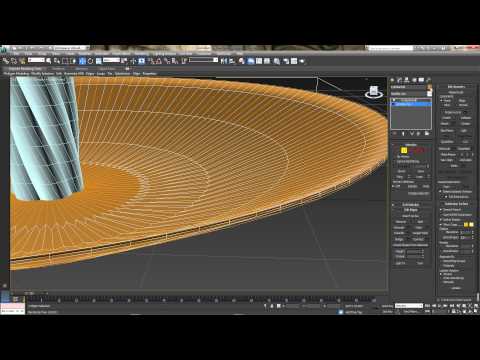Select the yellow Edge sub-object level icon
The width and height of the screenshot is (480, 360).
404,150
